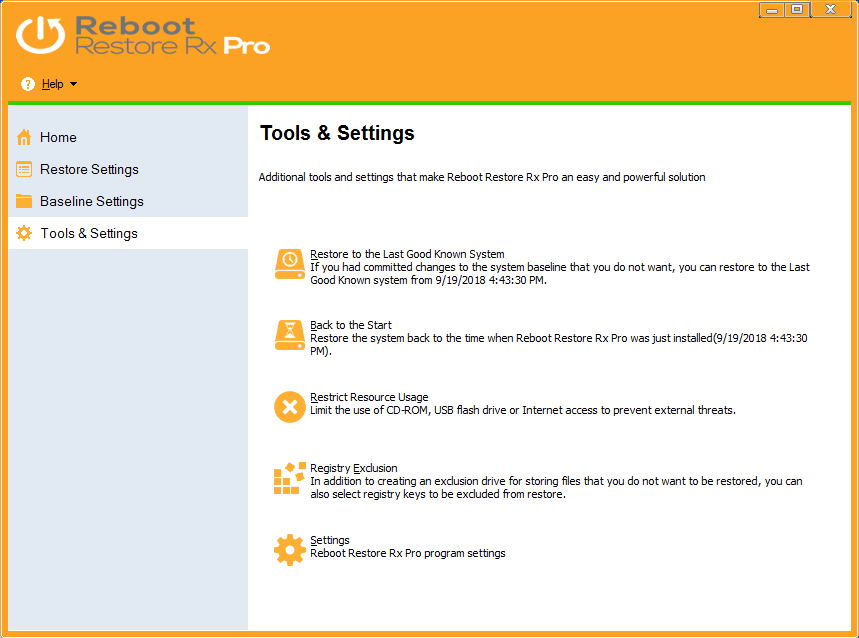
Task: Select Tools & Settings in the sidebar
Action: [89, 233]
